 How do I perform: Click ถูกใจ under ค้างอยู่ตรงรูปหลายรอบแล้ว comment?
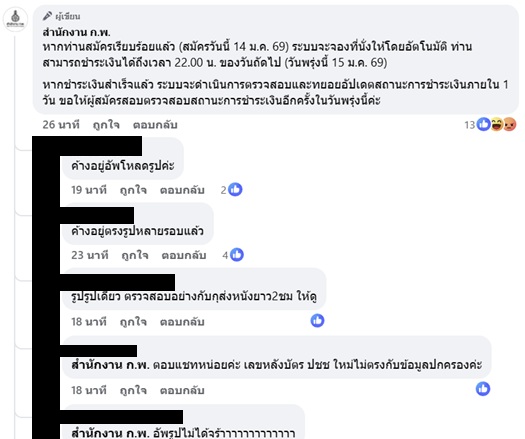coord(135,255)
